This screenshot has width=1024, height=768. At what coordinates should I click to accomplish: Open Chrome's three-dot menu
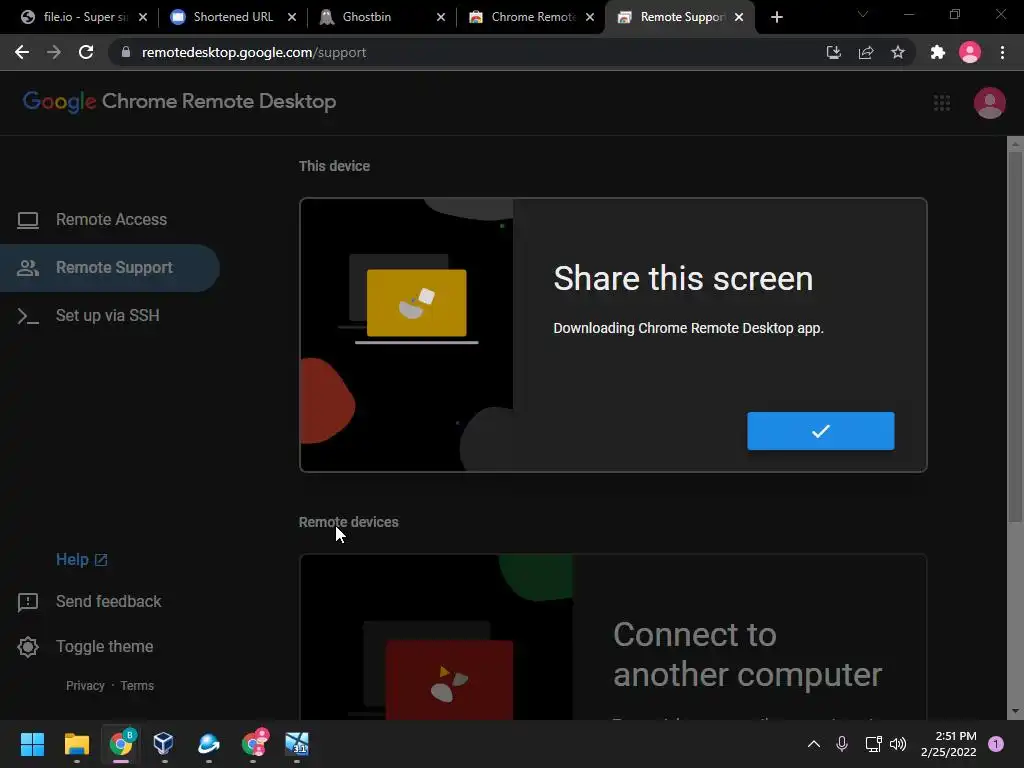1002,52
